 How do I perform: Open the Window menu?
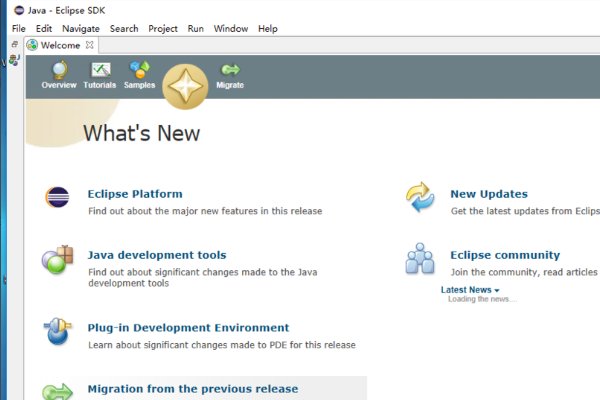pos(231,29)
